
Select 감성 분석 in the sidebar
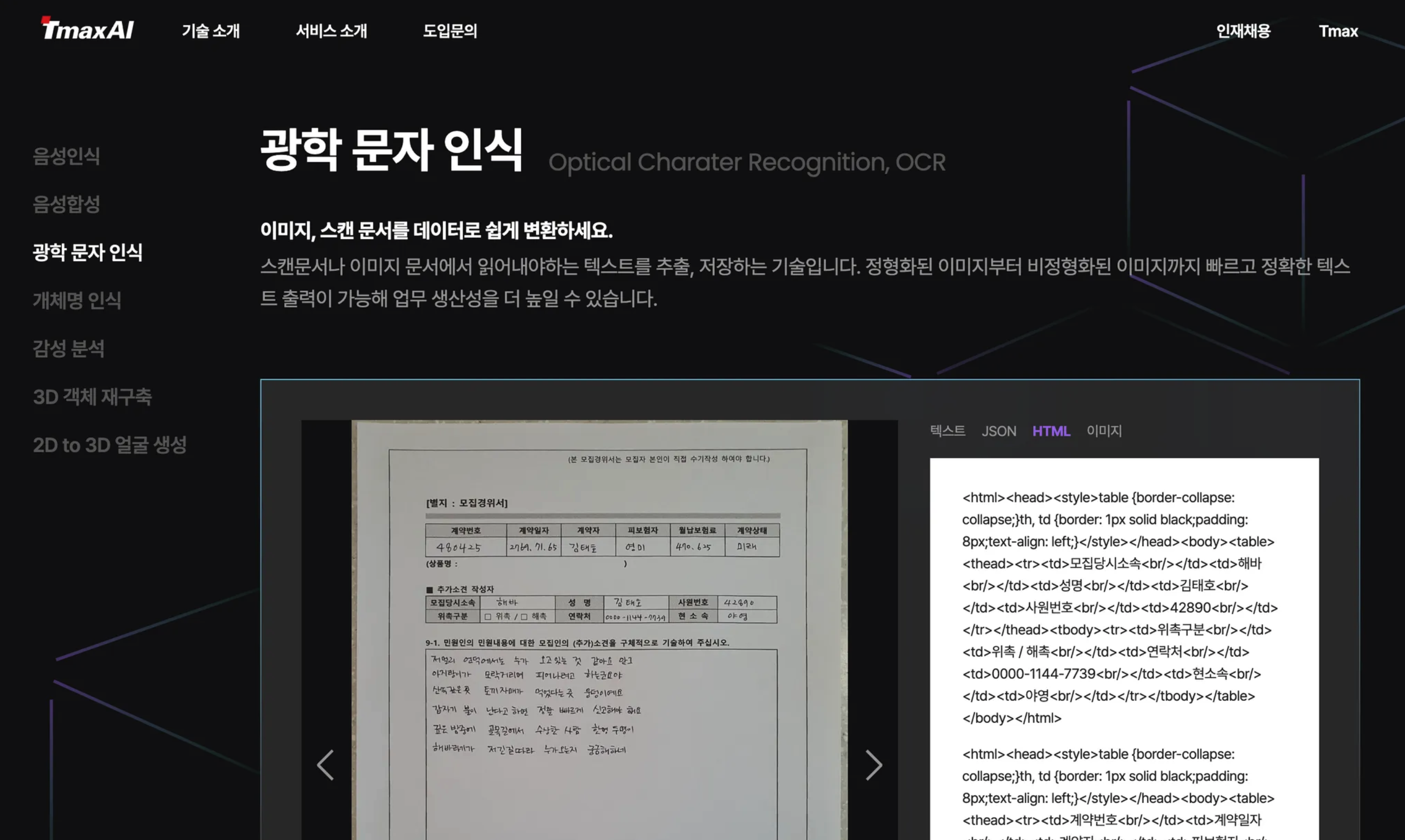click(x=68, y=349)
